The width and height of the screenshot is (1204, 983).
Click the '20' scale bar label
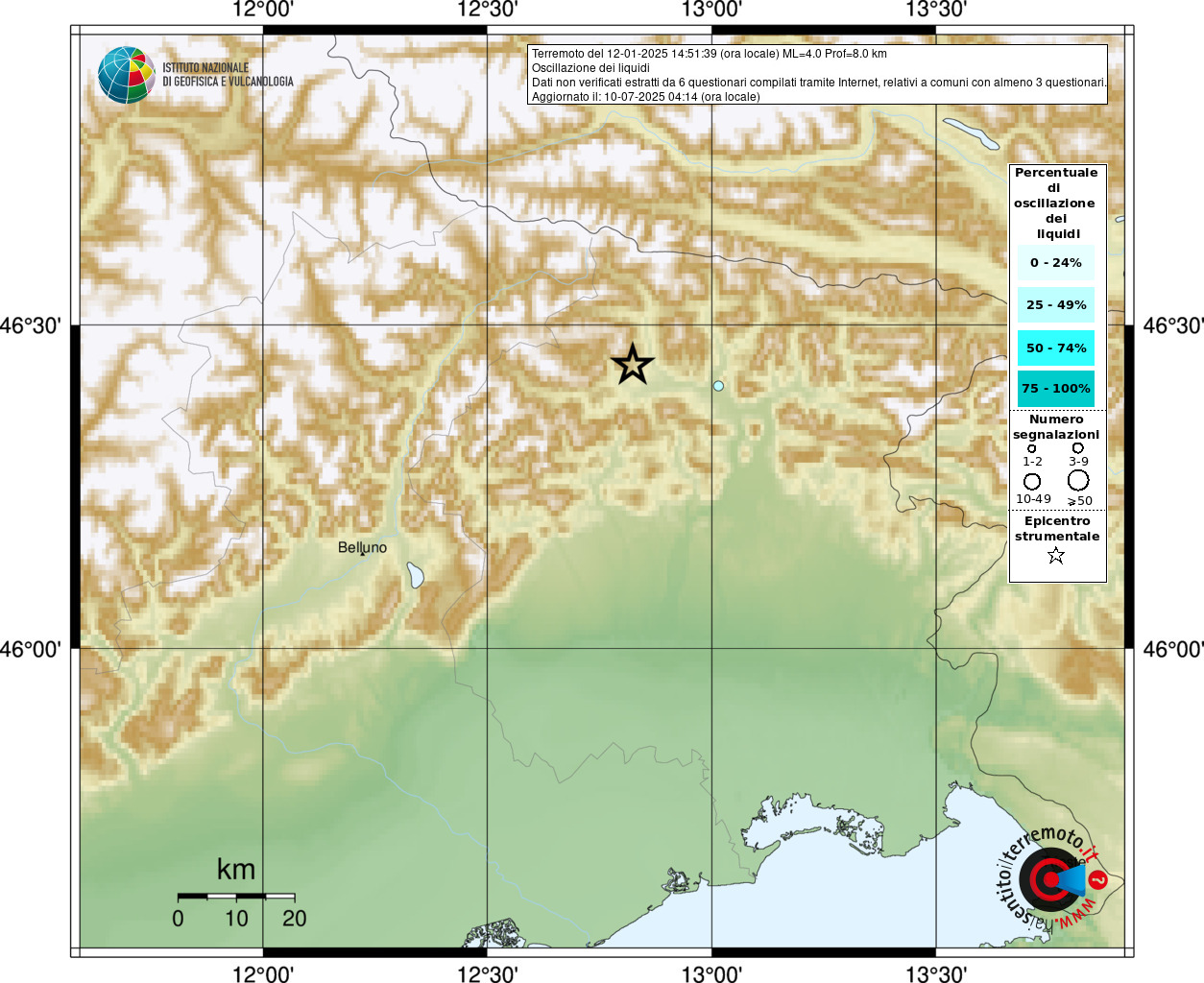pos(295,919)
